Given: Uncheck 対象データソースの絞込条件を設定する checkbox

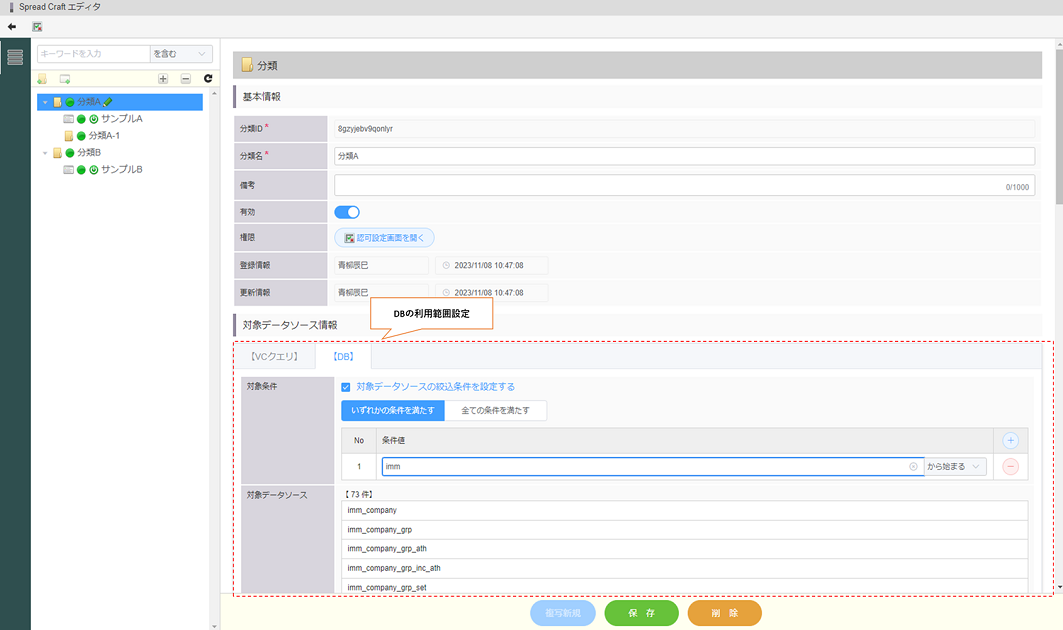Looking at the screenshot, I should click(x=346, y=386).
